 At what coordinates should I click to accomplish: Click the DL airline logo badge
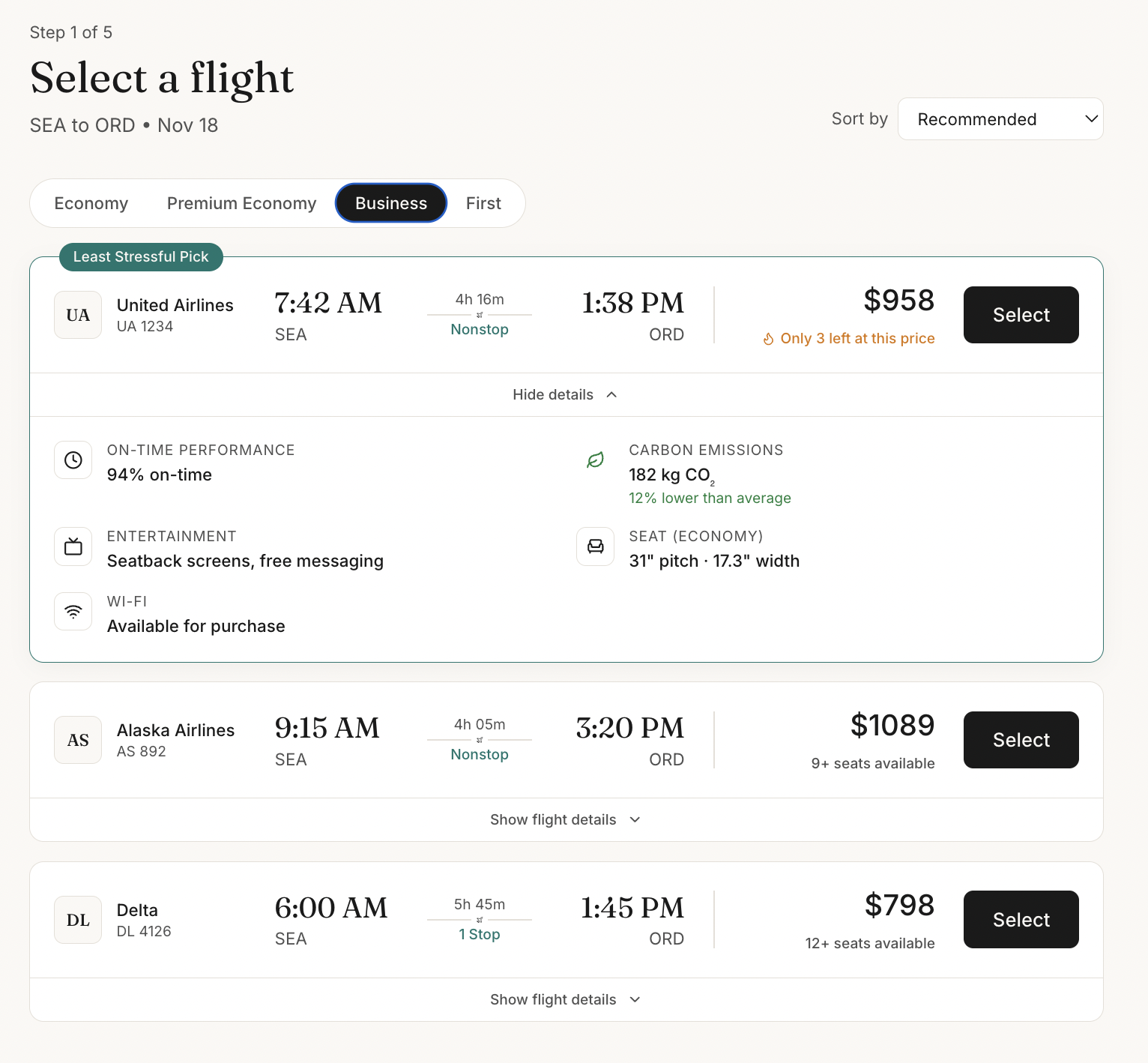coord(78,920)
